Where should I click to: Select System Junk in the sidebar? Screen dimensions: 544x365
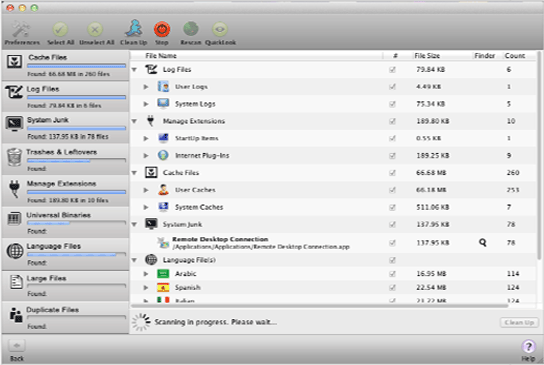click(66, 128)
